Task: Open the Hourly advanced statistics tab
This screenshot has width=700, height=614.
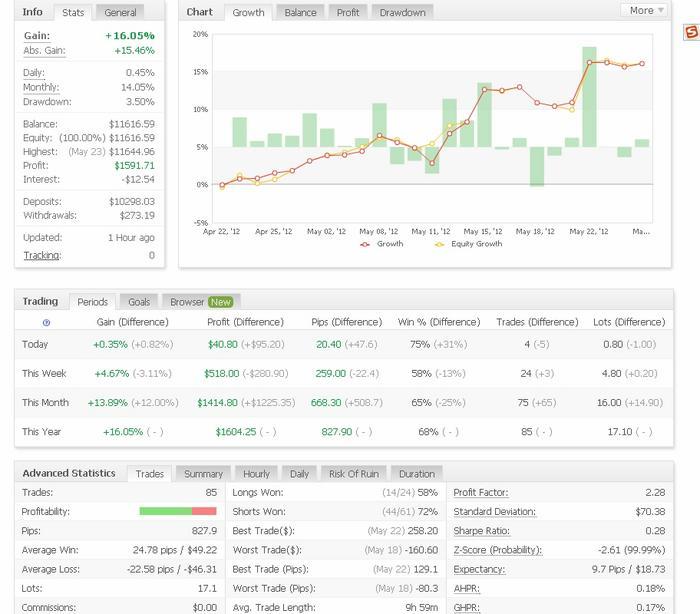Action: coord(256,473)
